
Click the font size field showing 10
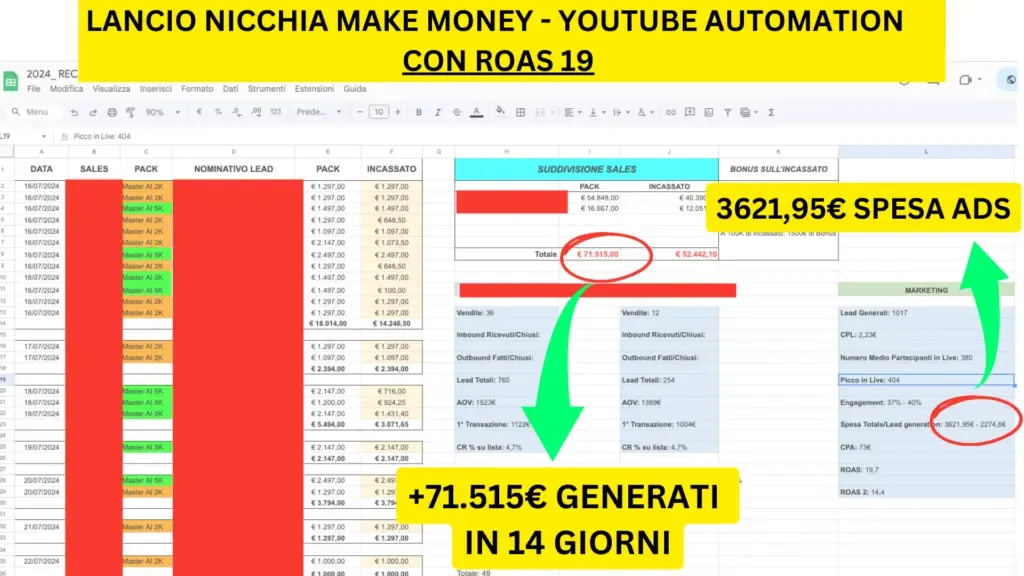click(379, 112)
